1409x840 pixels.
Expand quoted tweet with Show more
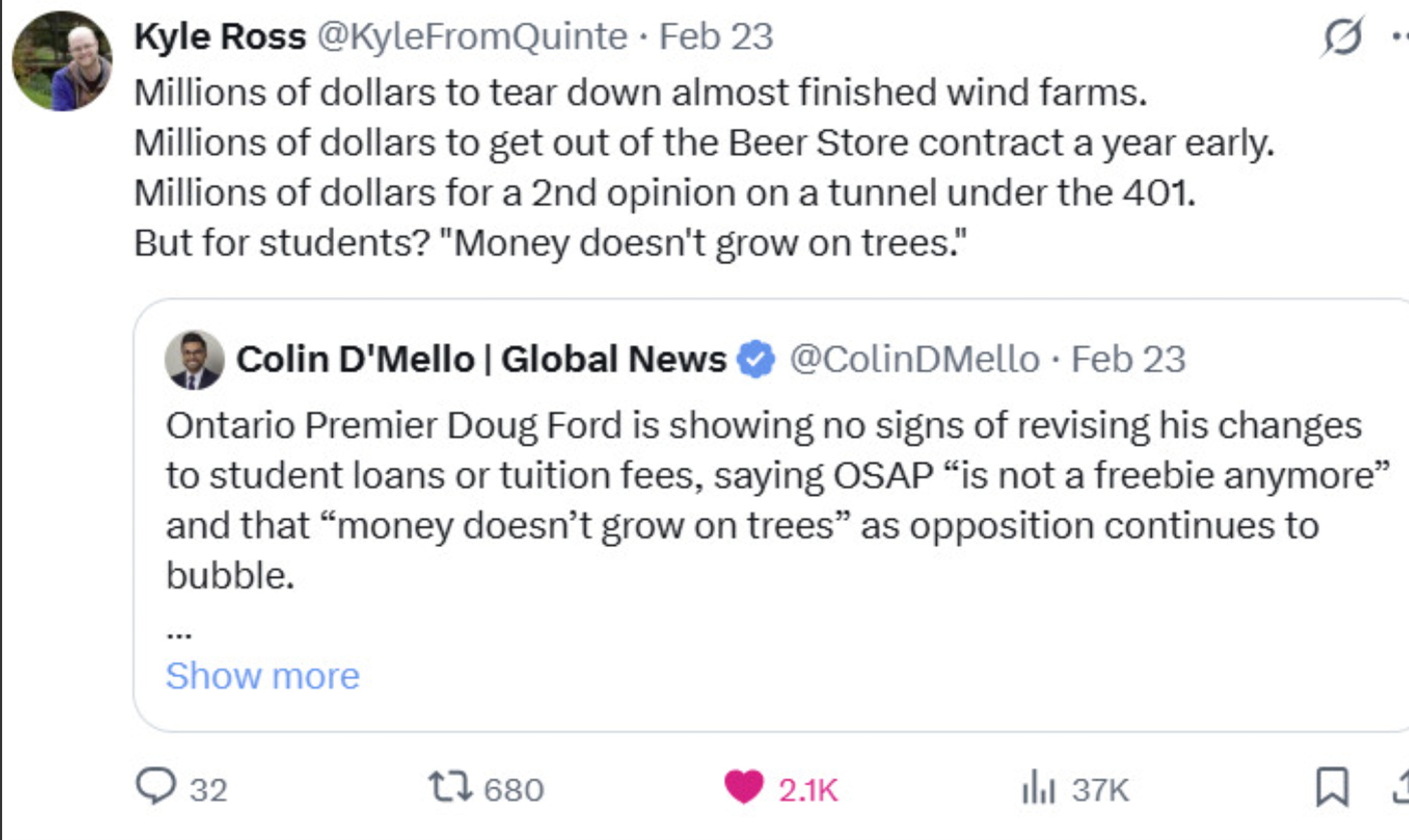[x=263, y=676]
